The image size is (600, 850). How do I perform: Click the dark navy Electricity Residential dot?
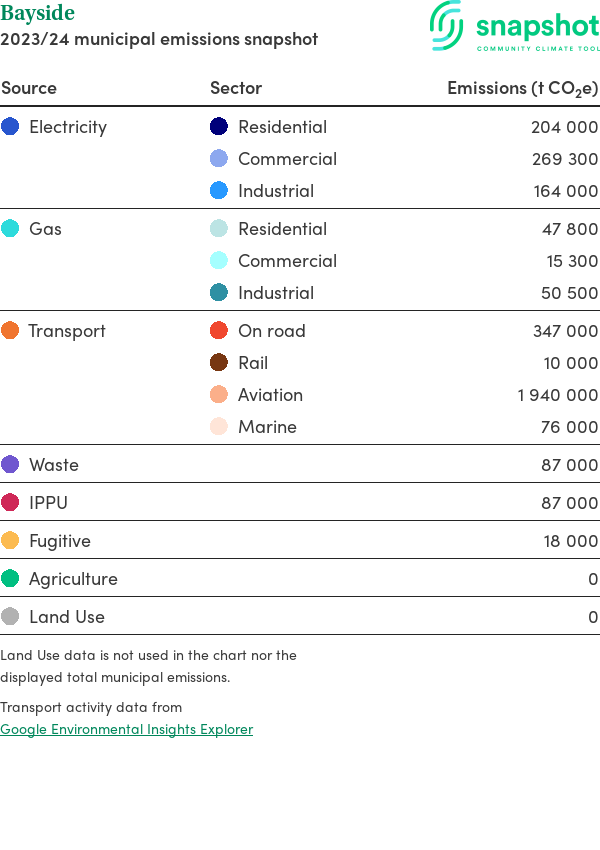(219, 127)
